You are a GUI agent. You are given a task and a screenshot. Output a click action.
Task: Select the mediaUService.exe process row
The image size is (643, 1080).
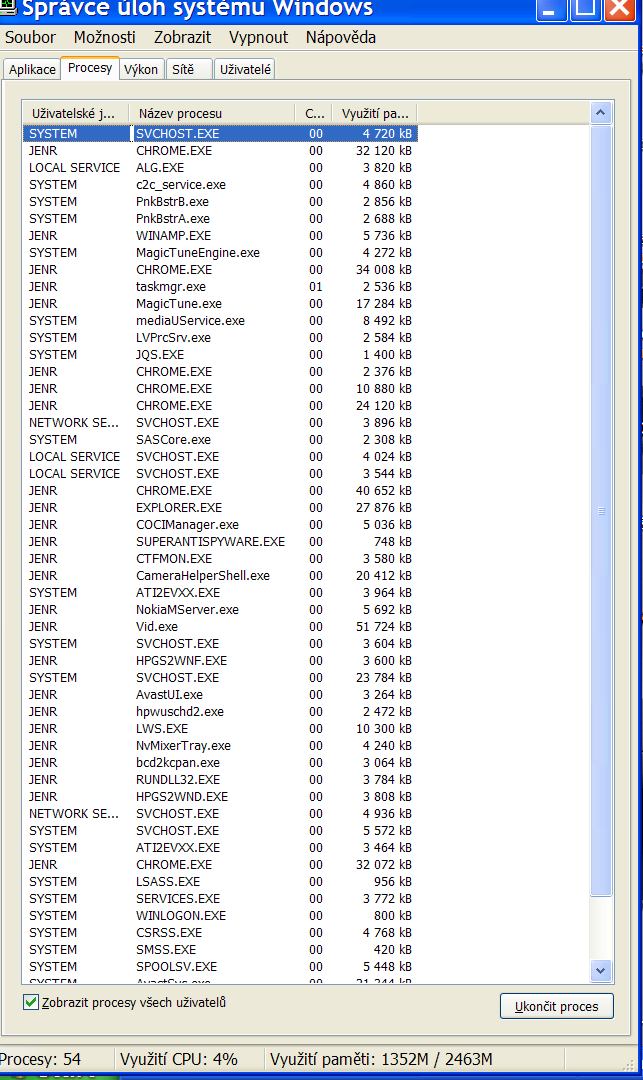220,320
